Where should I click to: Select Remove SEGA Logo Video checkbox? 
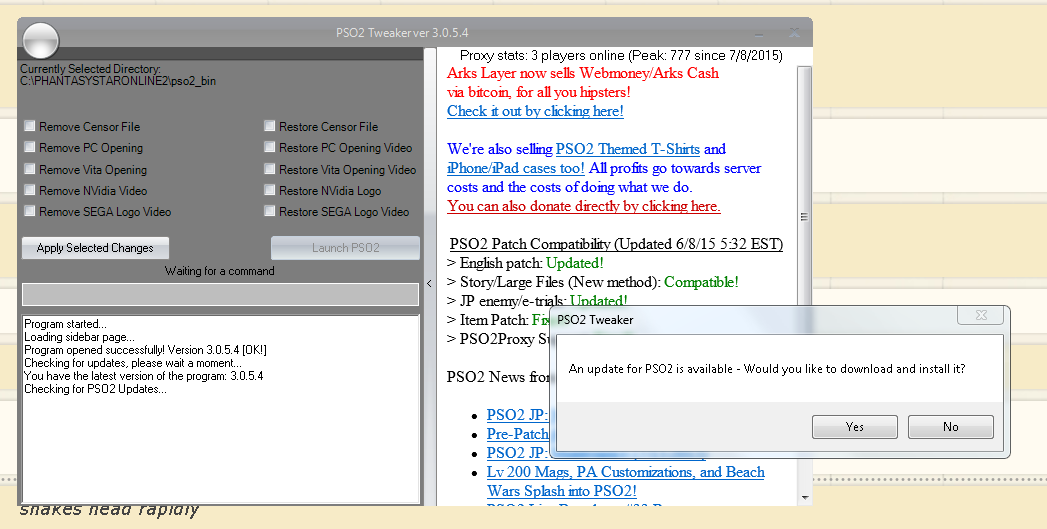(29, 211)
